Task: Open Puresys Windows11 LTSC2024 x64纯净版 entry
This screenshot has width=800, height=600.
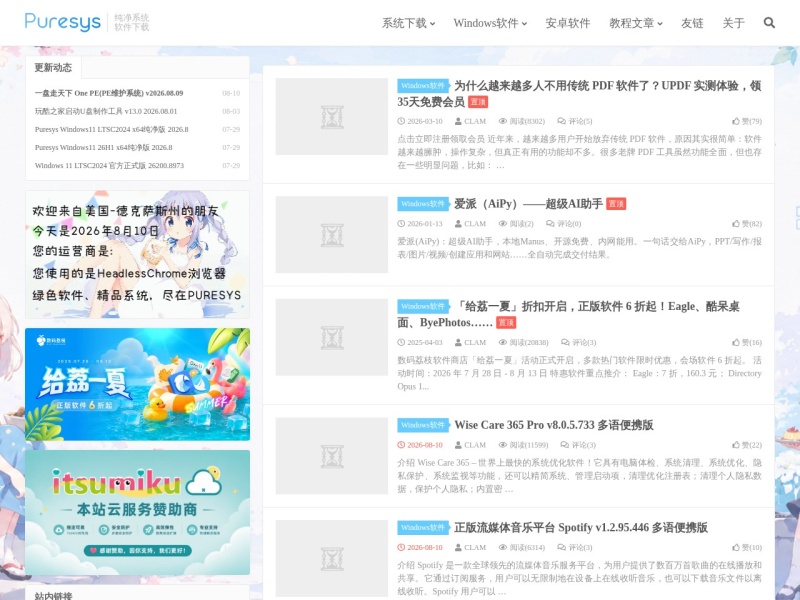Action: tap(111, 129)
